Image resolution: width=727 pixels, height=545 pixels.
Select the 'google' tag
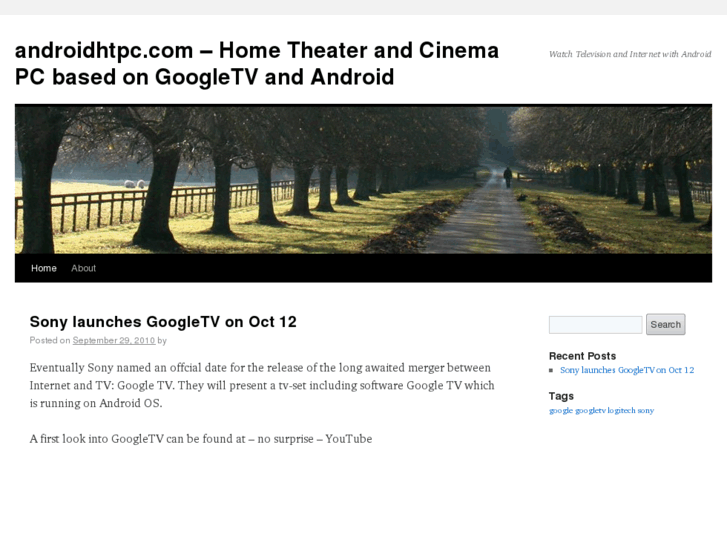[561, 410]
